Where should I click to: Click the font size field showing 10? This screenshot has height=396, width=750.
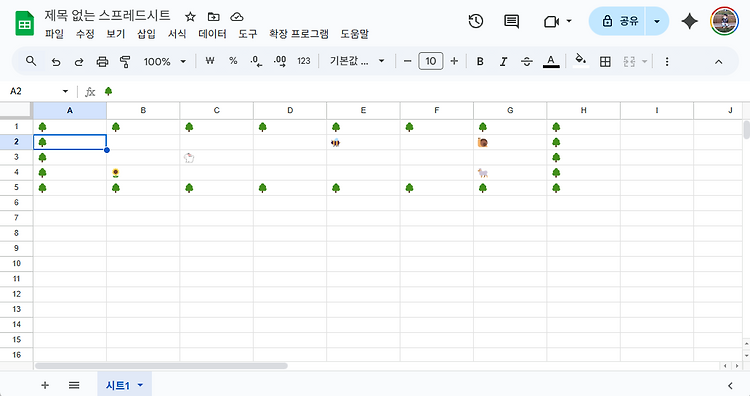pos(430,61)
